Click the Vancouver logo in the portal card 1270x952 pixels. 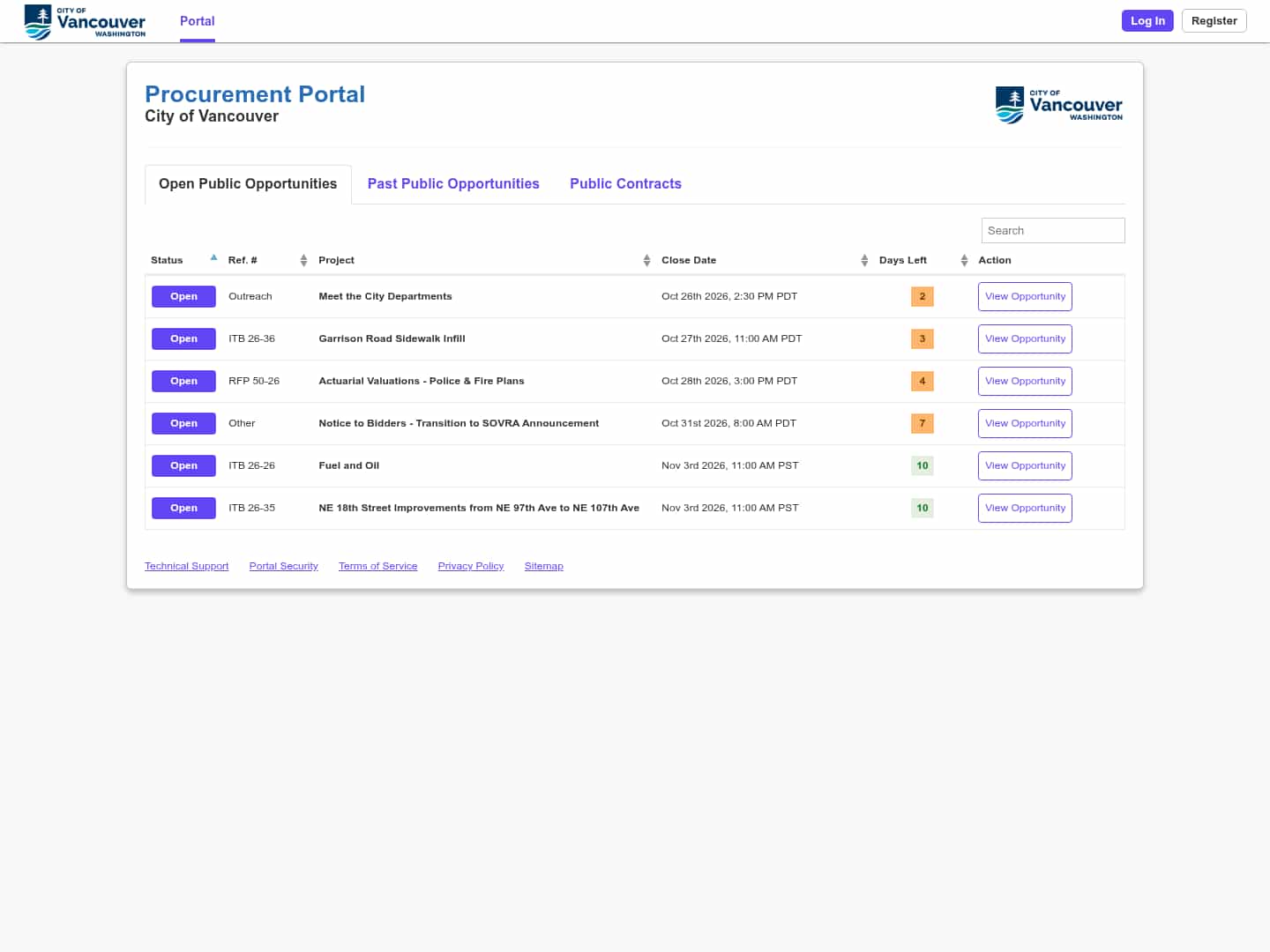(1059, 105)
